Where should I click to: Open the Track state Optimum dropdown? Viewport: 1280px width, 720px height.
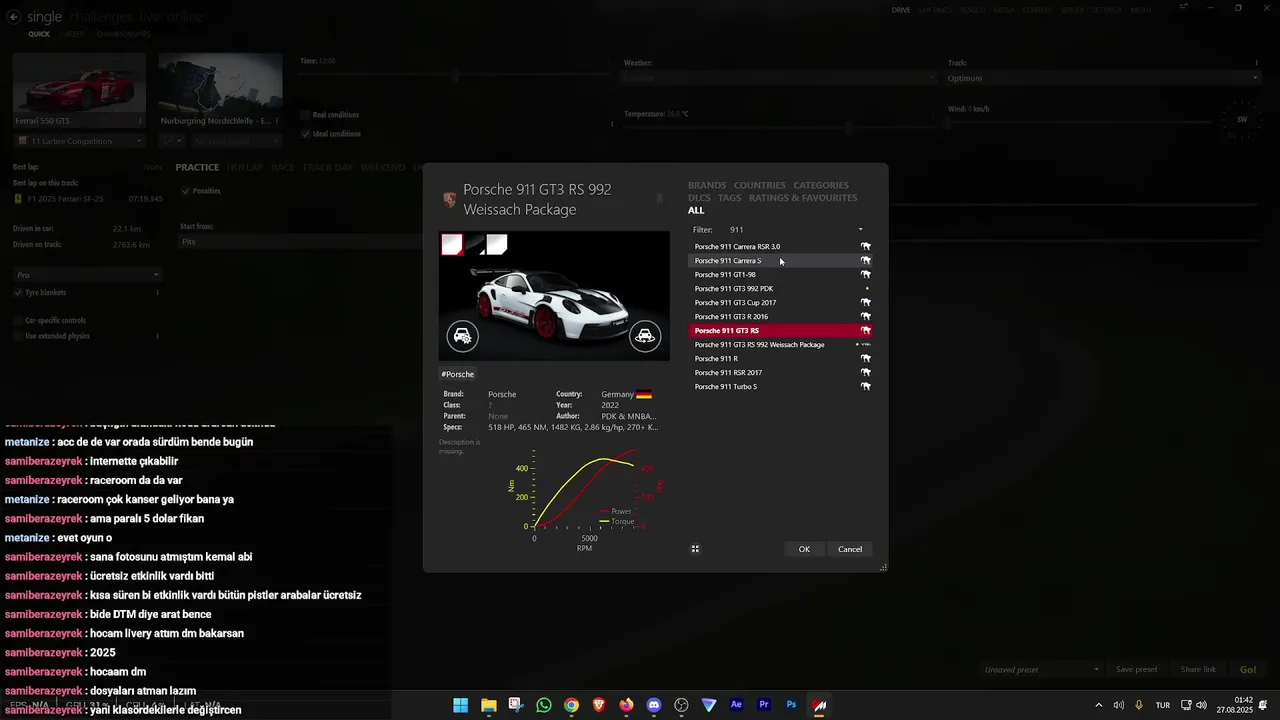[1103, 78]
